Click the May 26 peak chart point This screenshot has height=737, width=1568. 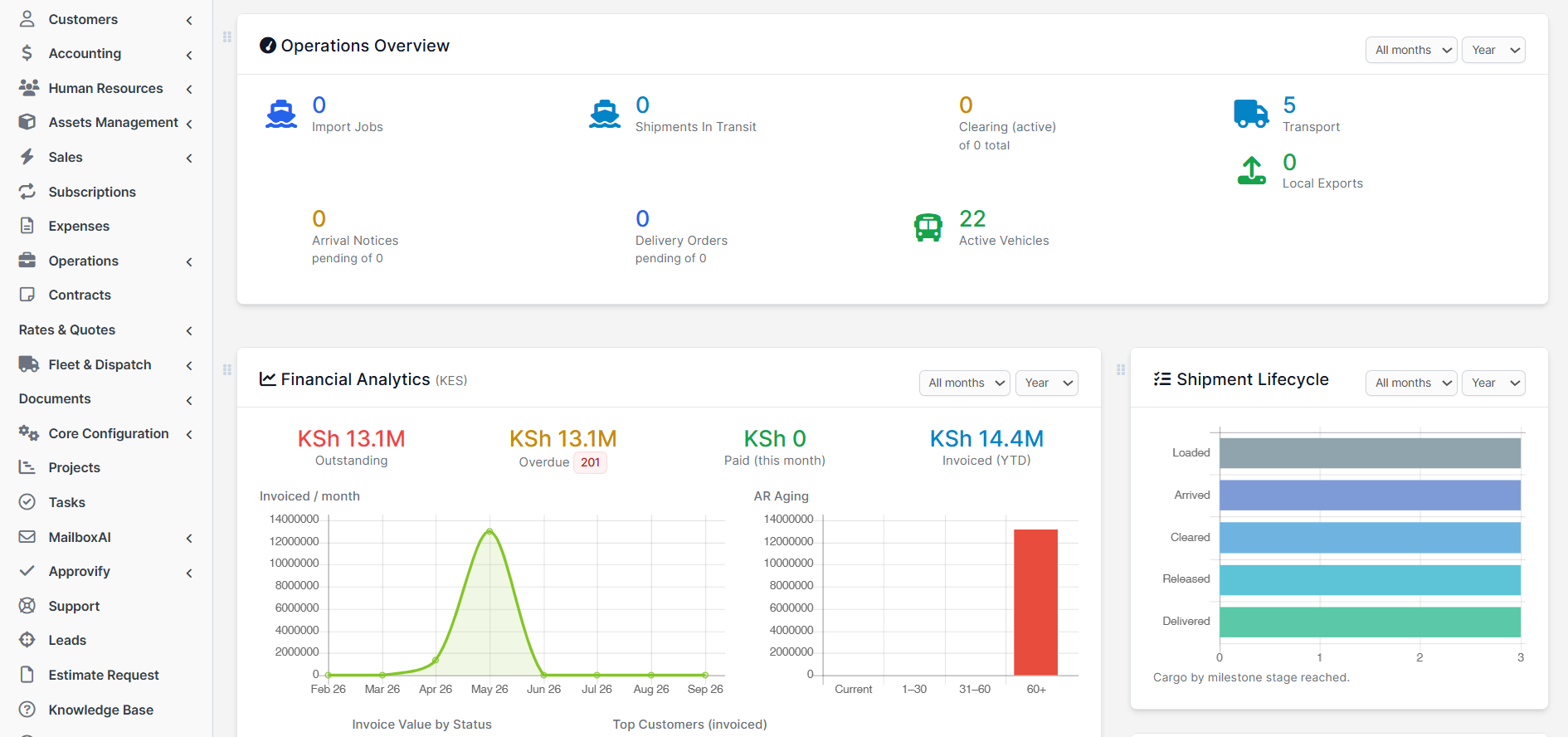tap(489, 531)
